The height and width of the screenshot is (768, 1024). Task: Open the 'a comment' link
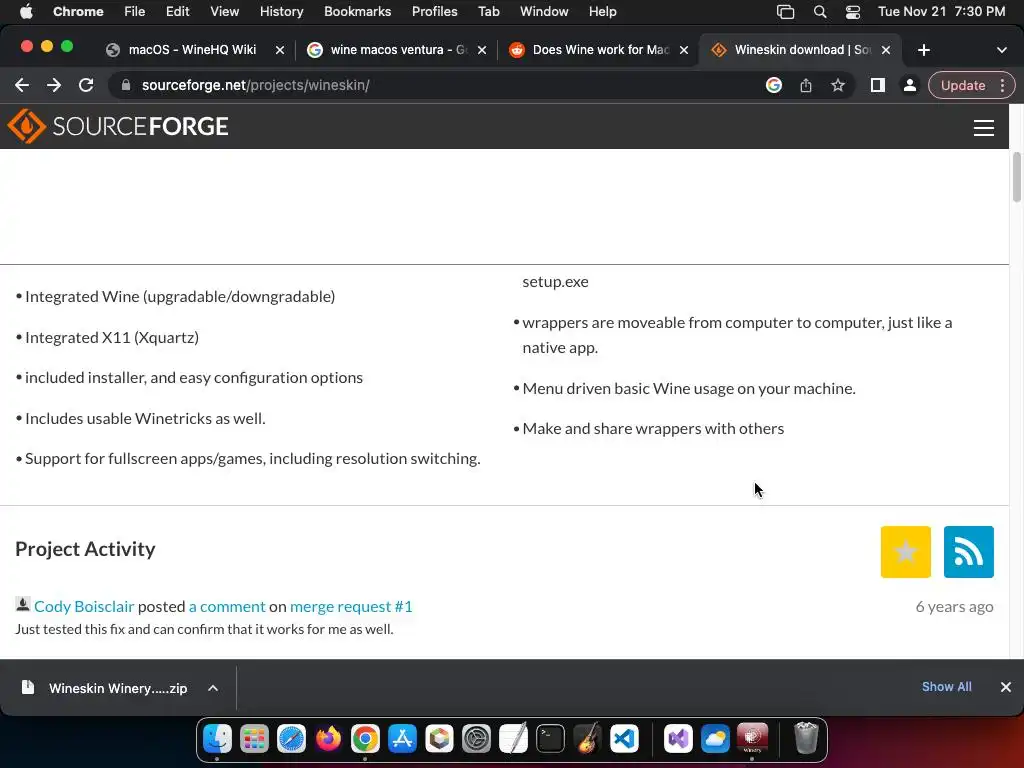click(x=227, y=607)
